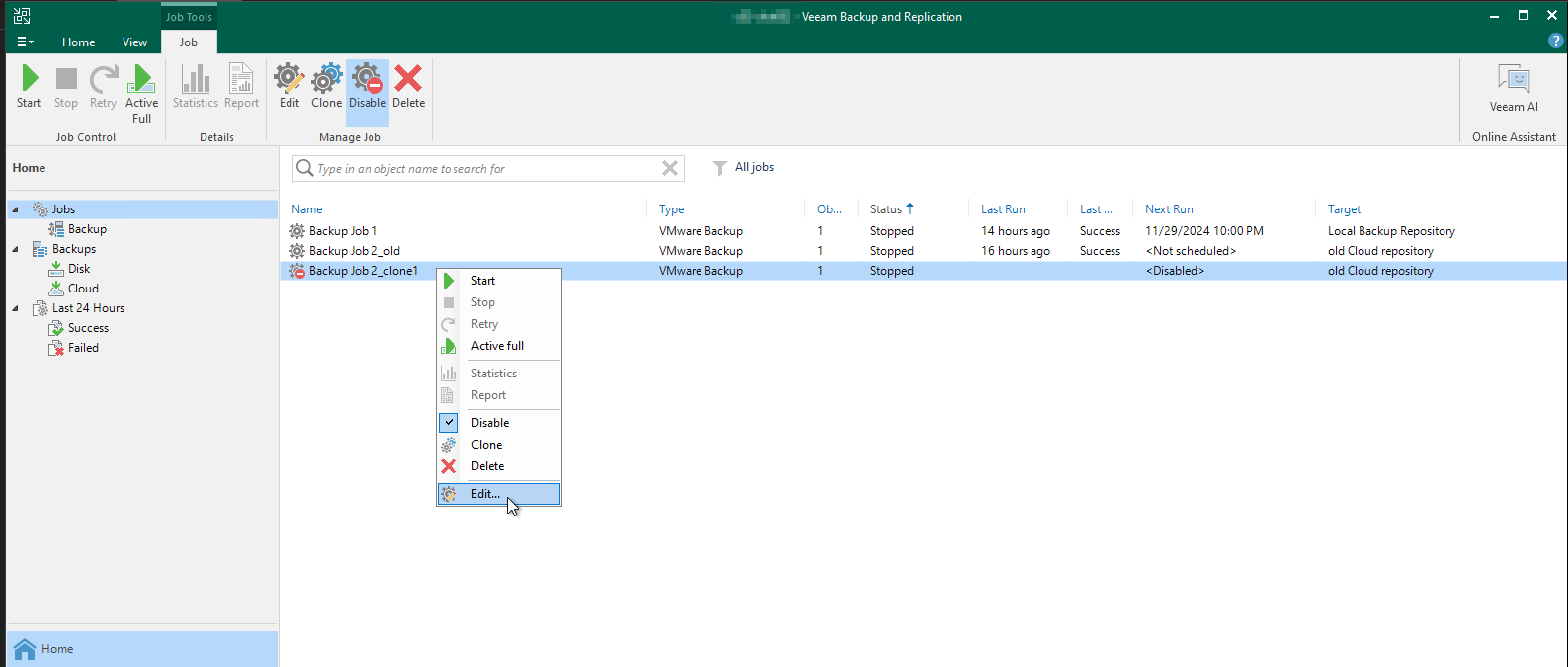Image resolution: width=1568 pixels, height=667 pixels.
Task: Choose Stop in the context menu
Action: point(499,302)
